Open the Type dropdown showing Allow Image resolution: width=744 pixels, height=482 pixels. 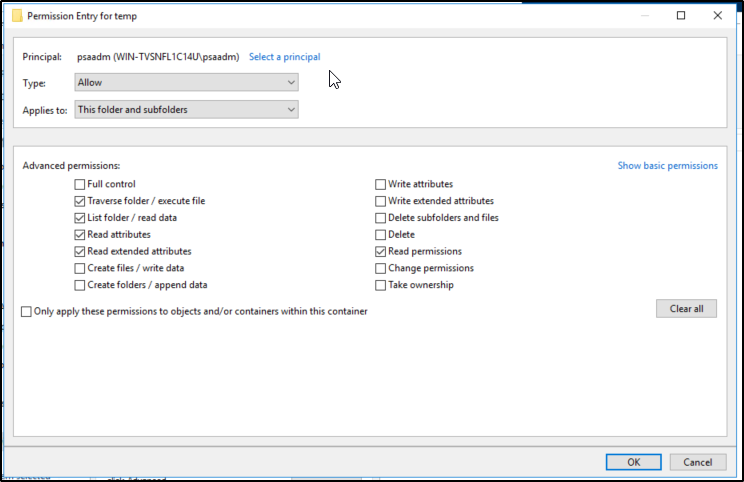point(185,83)
